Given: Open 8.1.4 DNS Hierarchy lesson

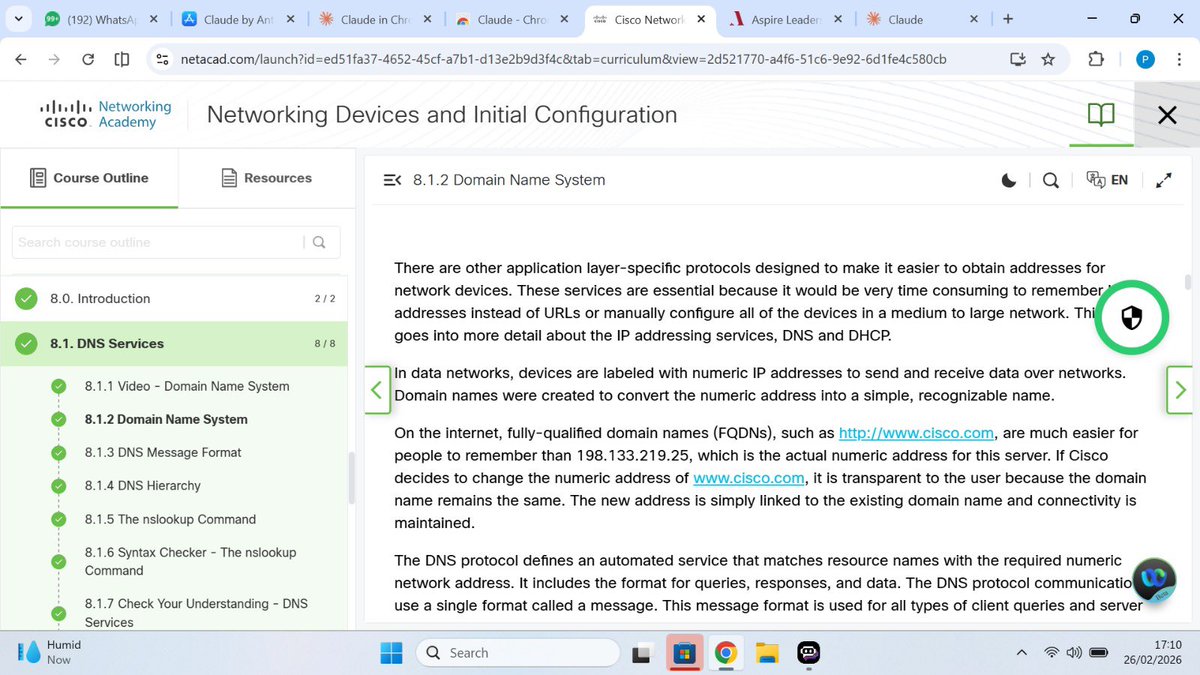Looking at the screenshot, I should click(142, 485).
